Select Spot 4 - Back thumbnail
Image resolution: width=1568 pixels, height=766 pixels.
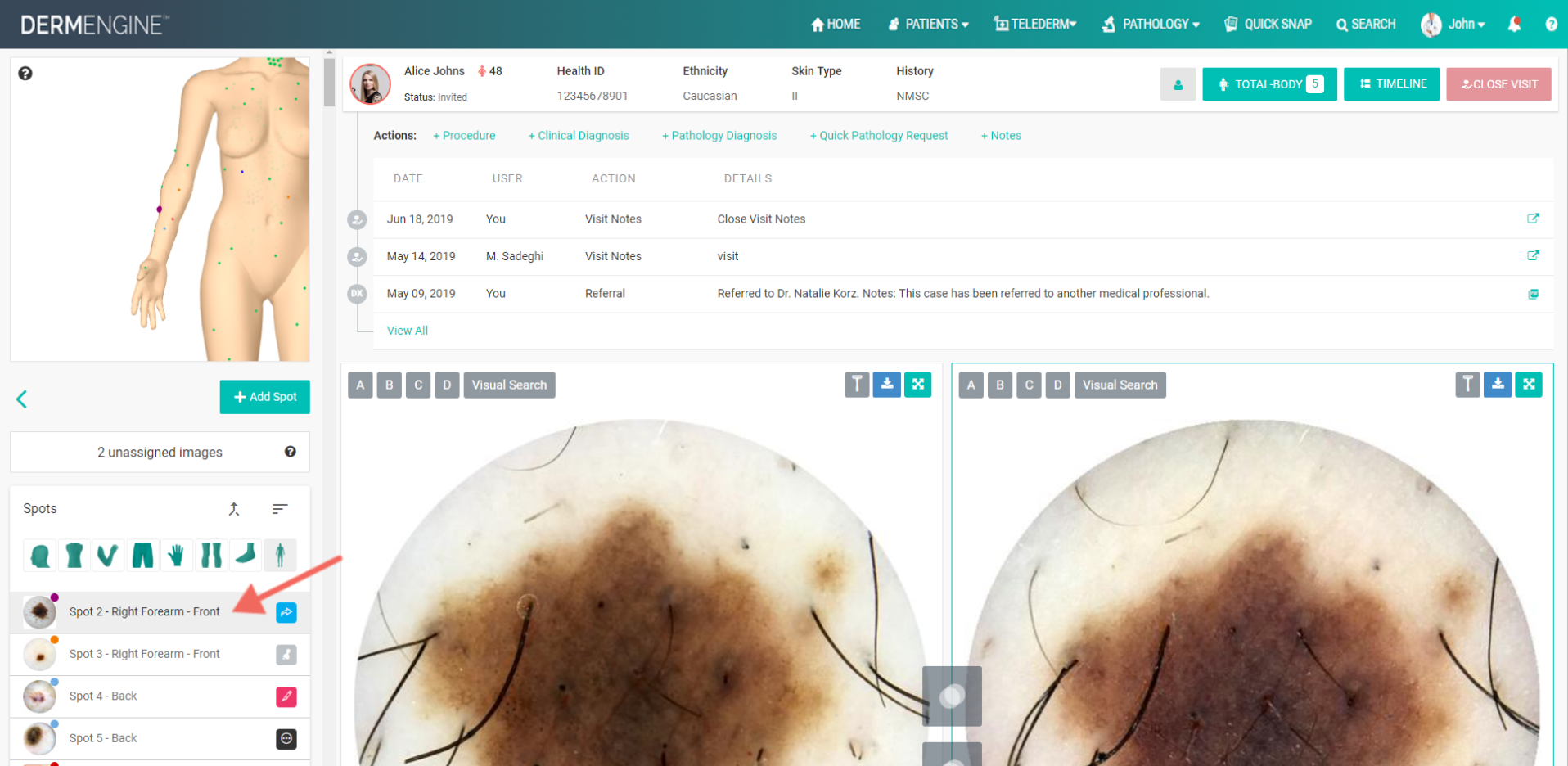click(39, 696)
